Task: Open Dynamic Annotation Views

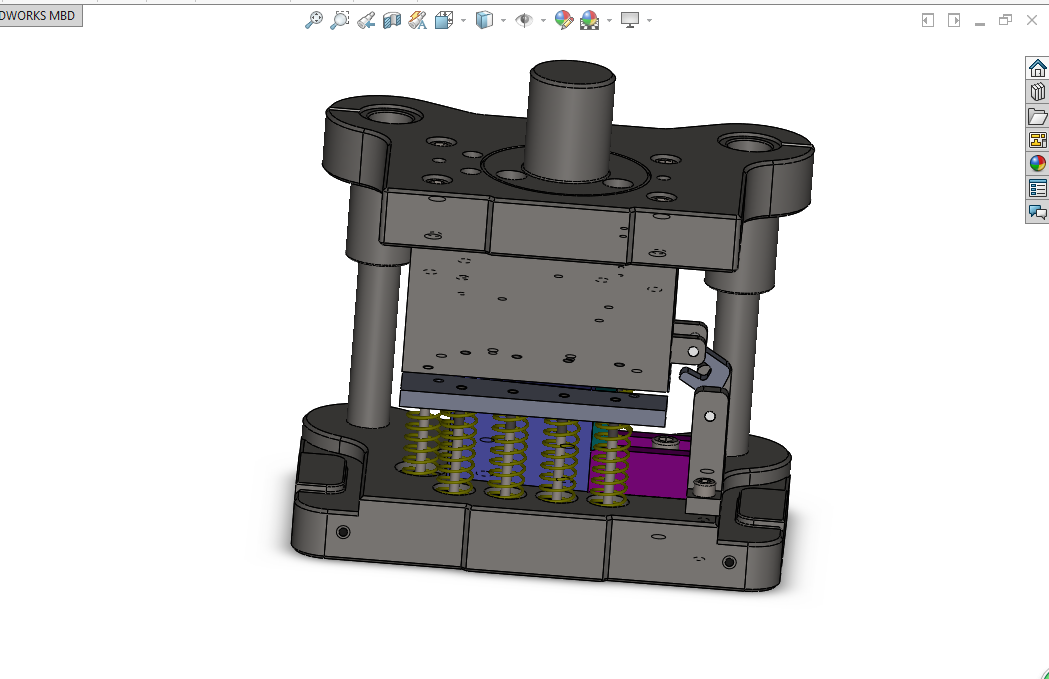Action: pos(417,20)
